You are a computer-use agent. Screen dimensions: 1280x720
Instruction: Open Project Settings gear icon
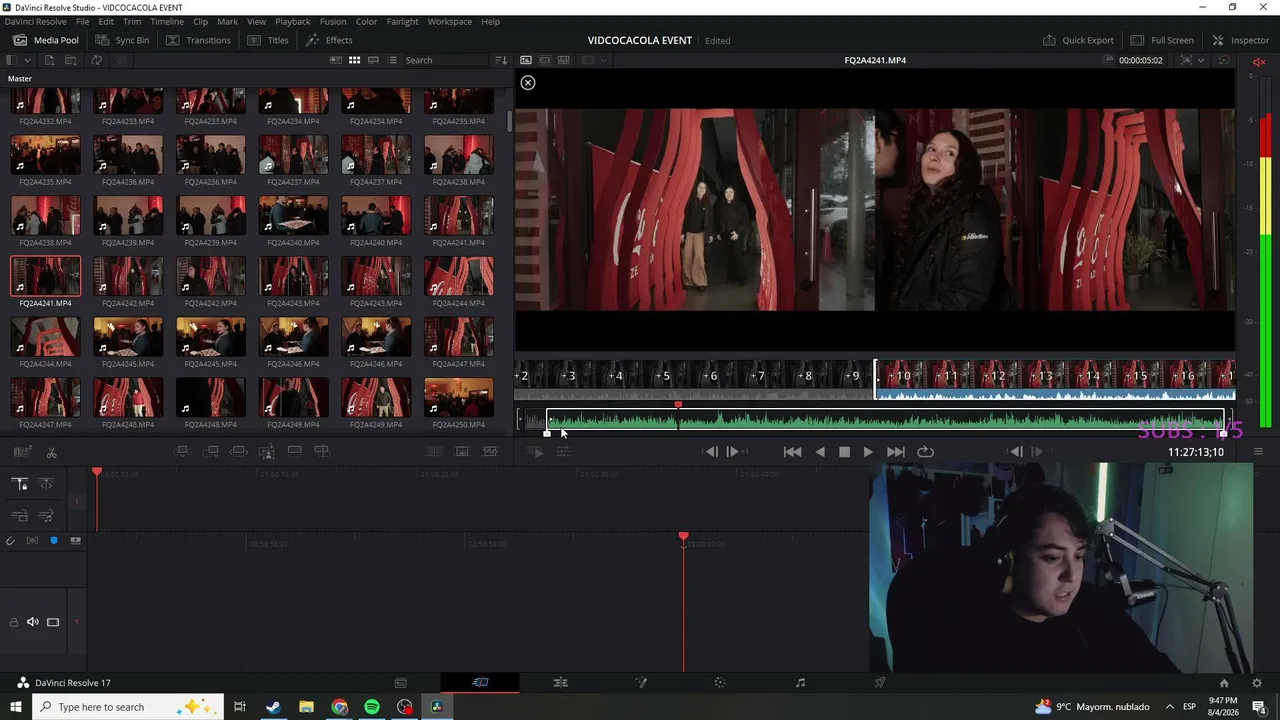click(1257, 683)
